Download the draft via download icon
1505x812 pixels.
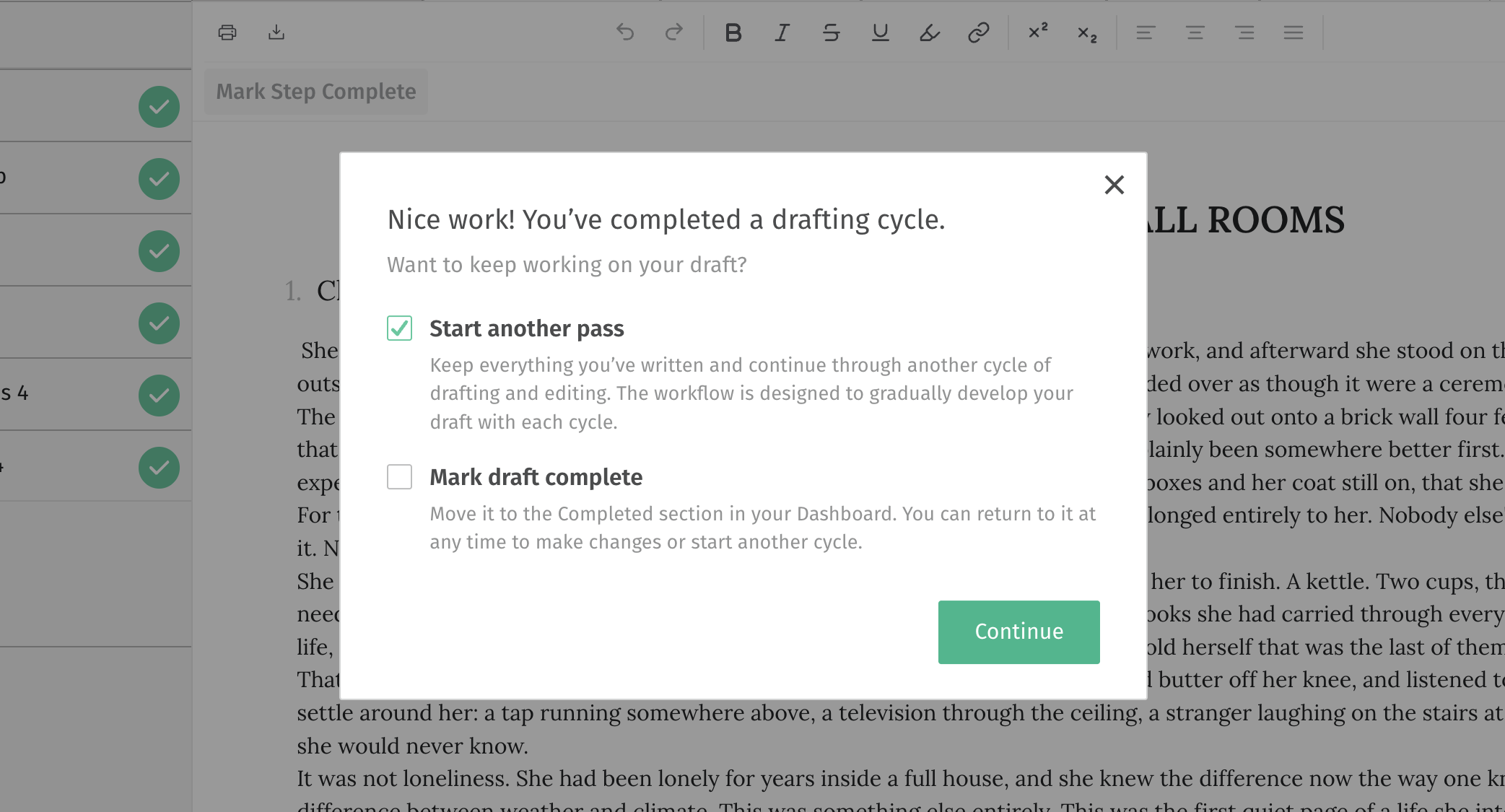[276, 32]
